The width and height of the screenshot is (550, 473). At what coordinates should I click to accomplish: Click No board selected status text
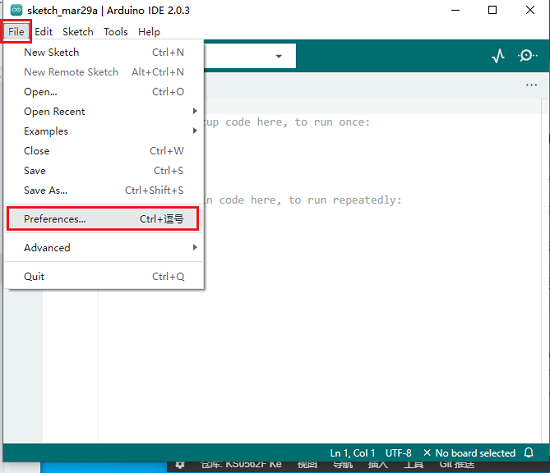point(475,453)
